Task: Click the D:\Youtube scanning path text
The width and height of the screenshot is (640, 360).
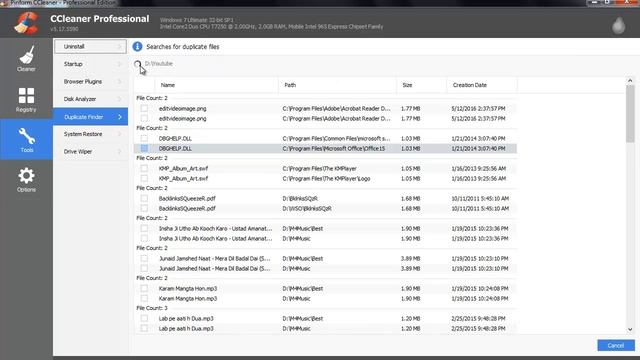Action: (159, 64)
